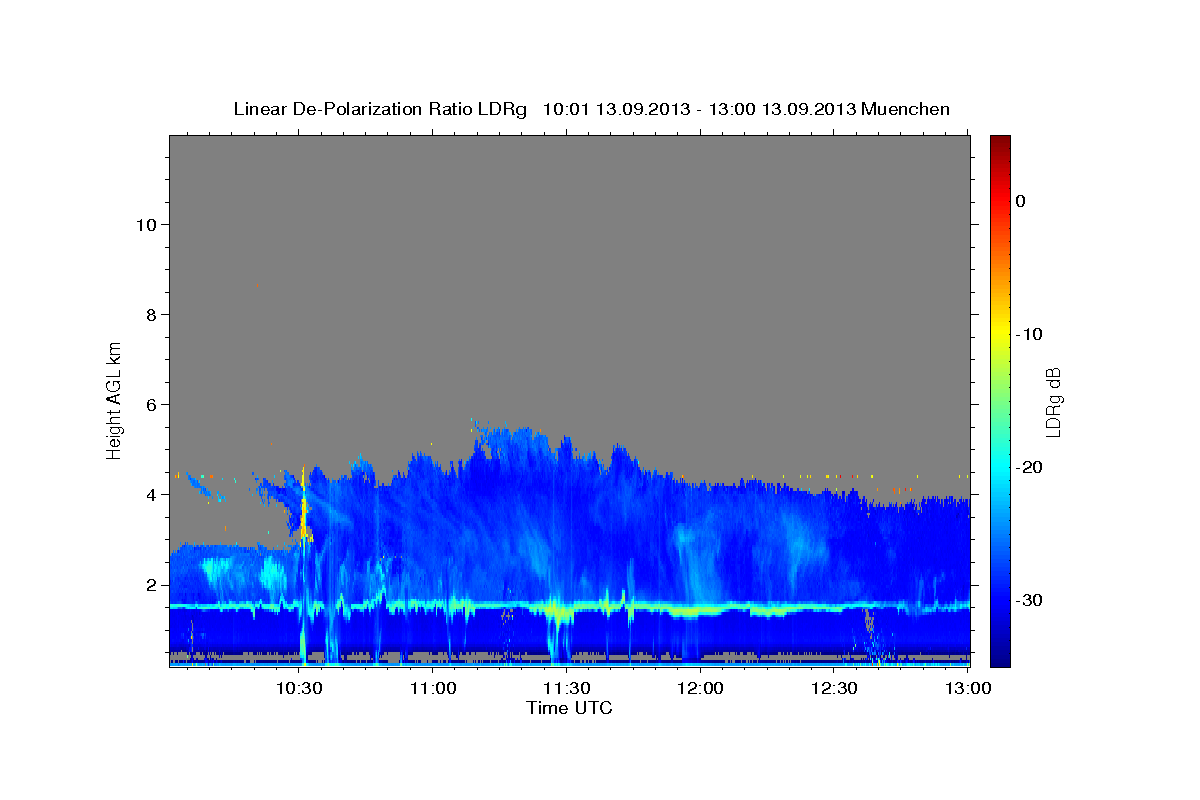
Task: Click the "Height AGL km" axis label
Action: [115, 399]
